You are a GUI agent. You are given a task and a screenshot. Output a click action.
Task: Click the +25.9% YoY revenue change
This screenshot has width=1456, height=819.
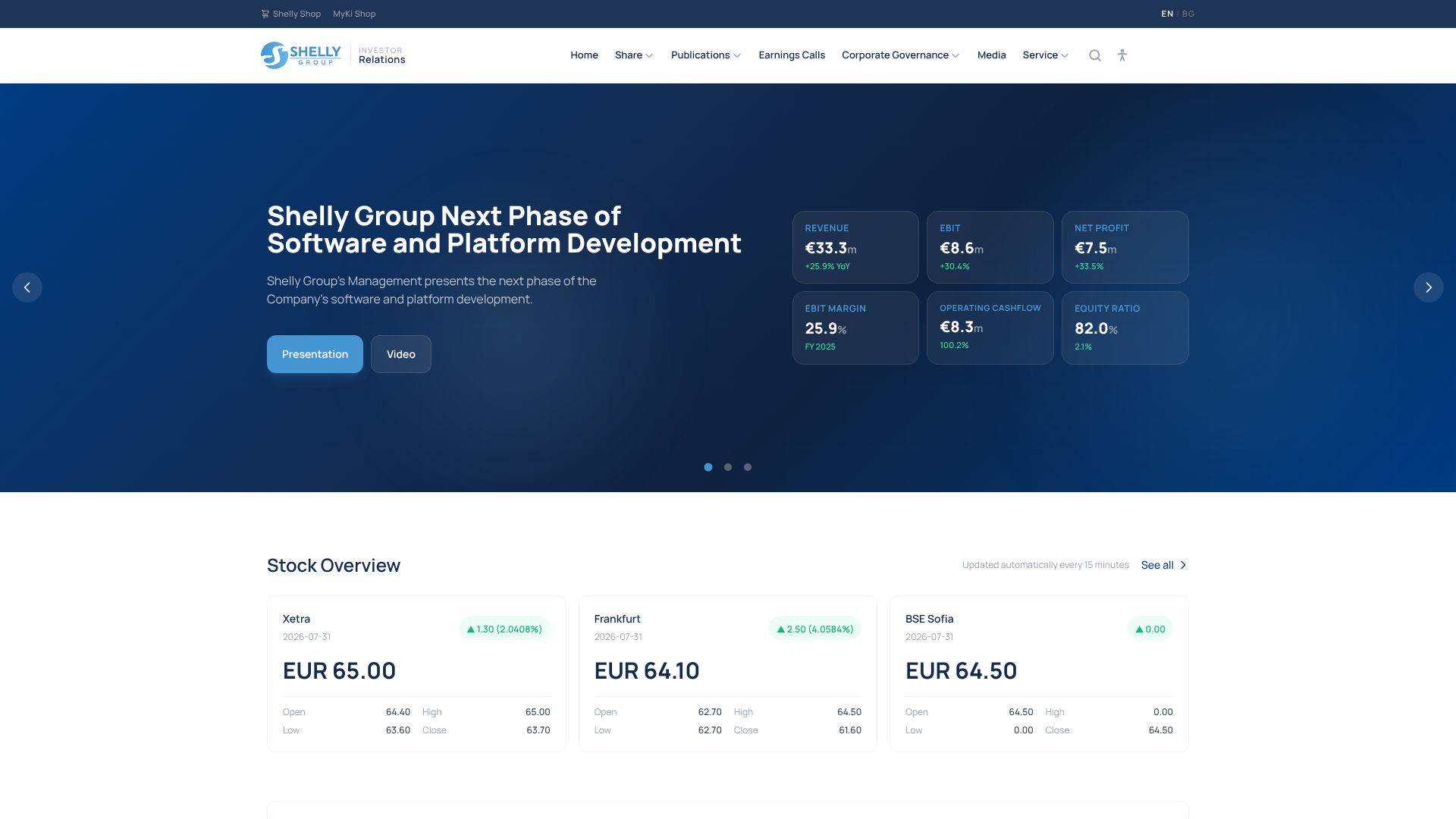point(827,266)
